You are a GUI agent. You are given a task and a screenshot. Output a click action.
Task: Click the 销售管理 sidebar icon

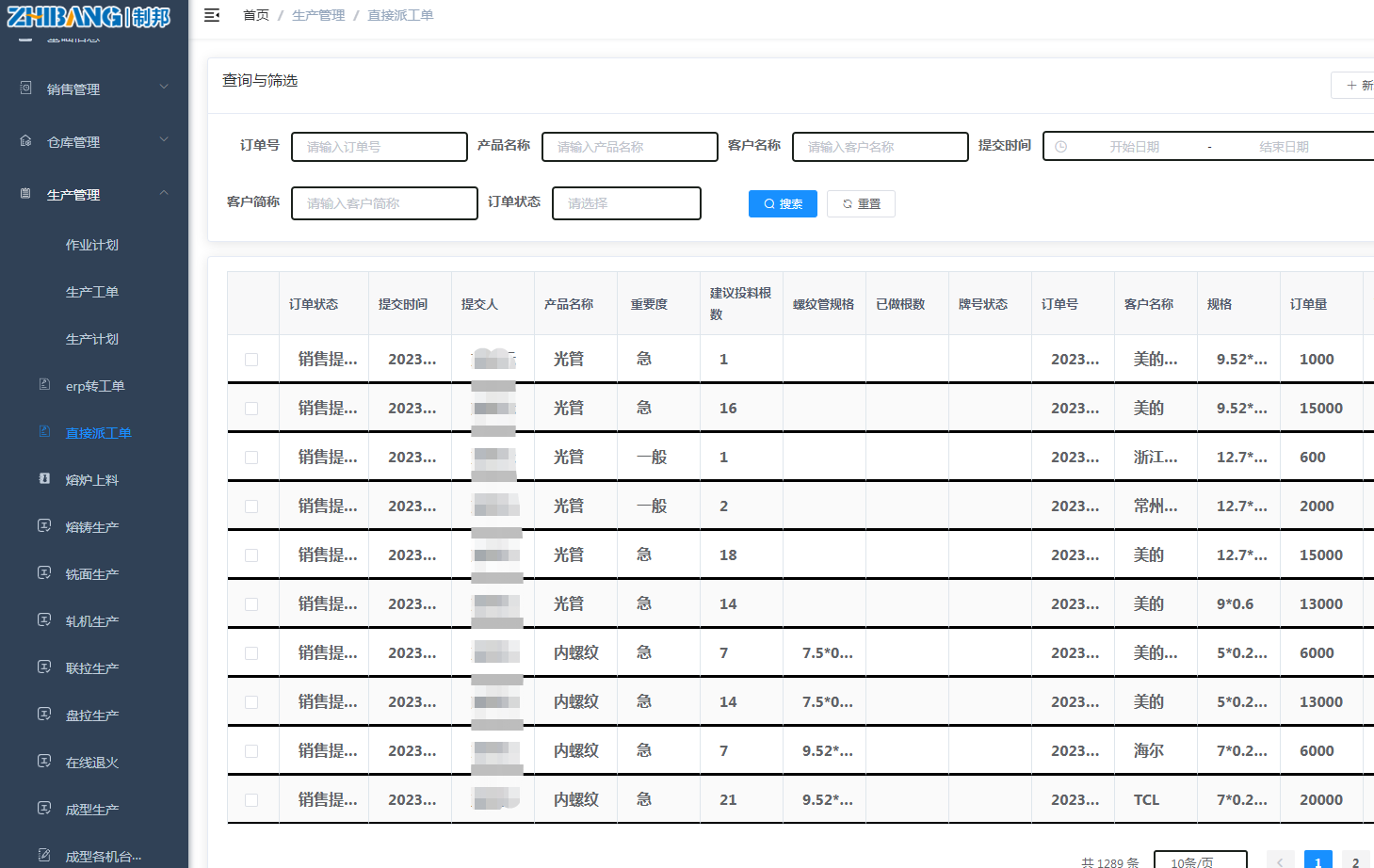tap(26, 88)
